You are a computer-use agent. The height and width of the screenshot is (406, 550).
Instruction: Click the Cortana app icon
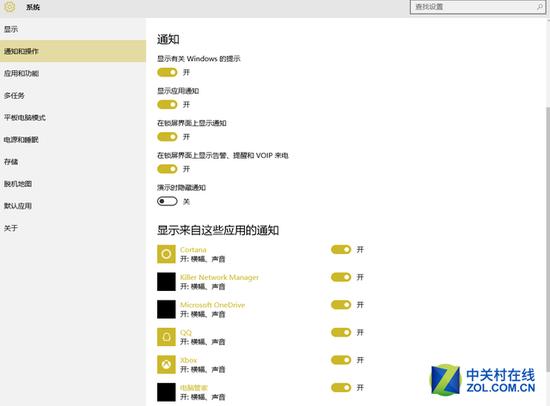click(166, 254)
